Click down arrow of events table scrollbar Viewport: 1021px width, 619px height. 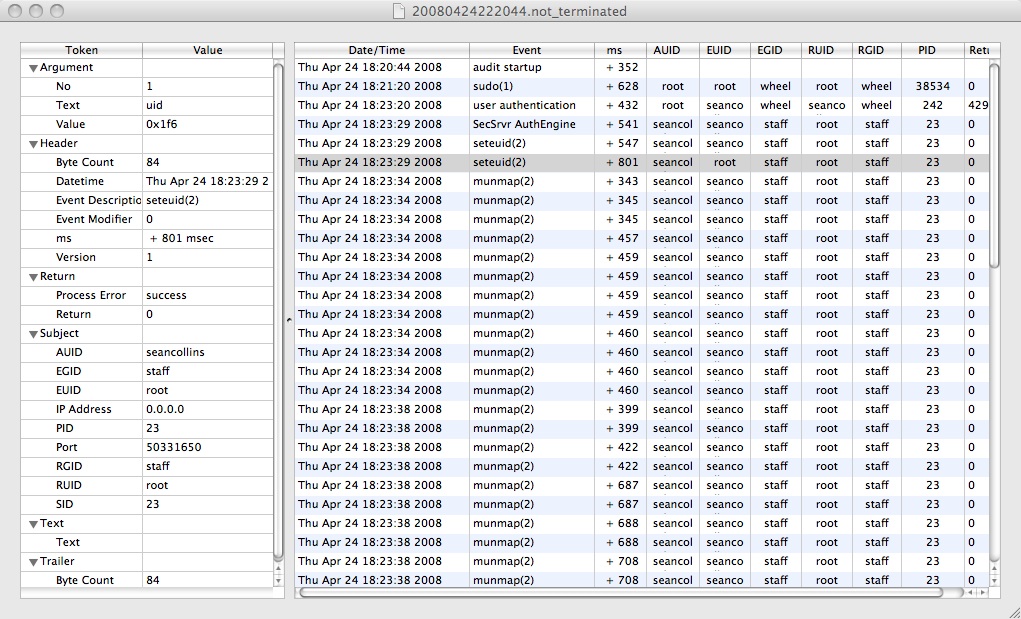pos(994,581)
